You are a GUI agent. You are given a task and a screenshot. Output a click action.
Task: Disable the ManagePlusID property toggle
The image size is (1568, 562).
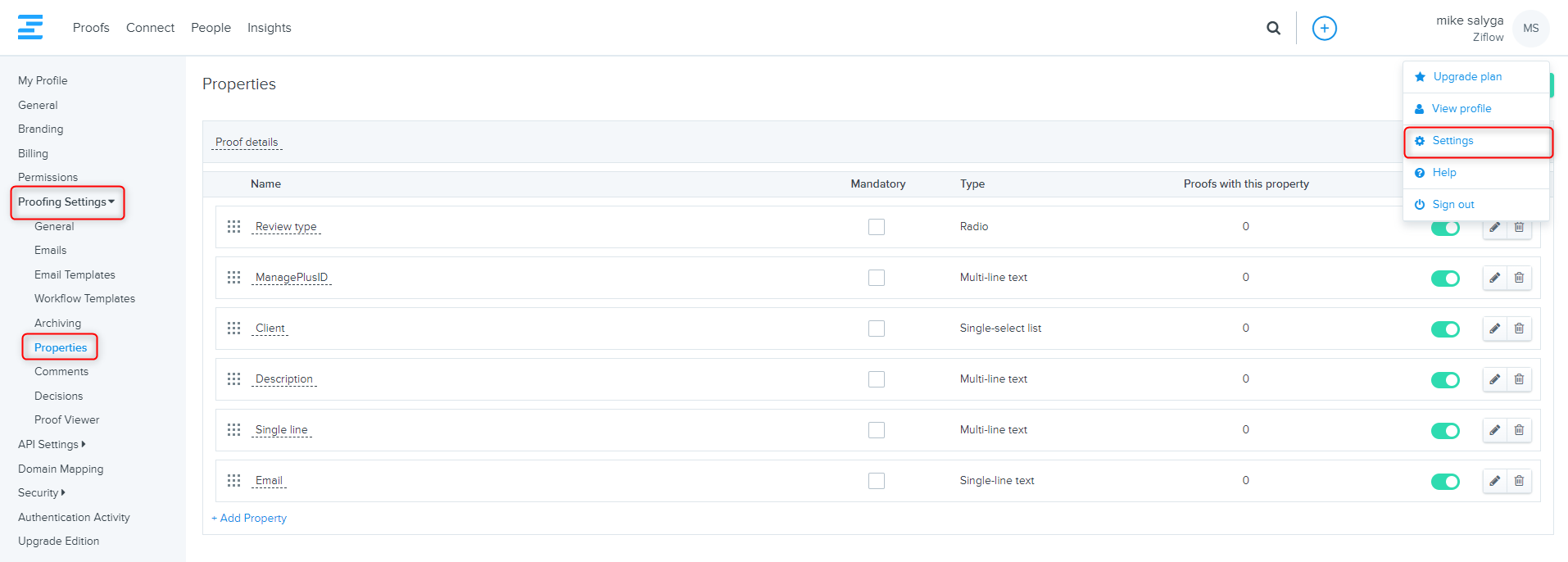coord(1445,279)
